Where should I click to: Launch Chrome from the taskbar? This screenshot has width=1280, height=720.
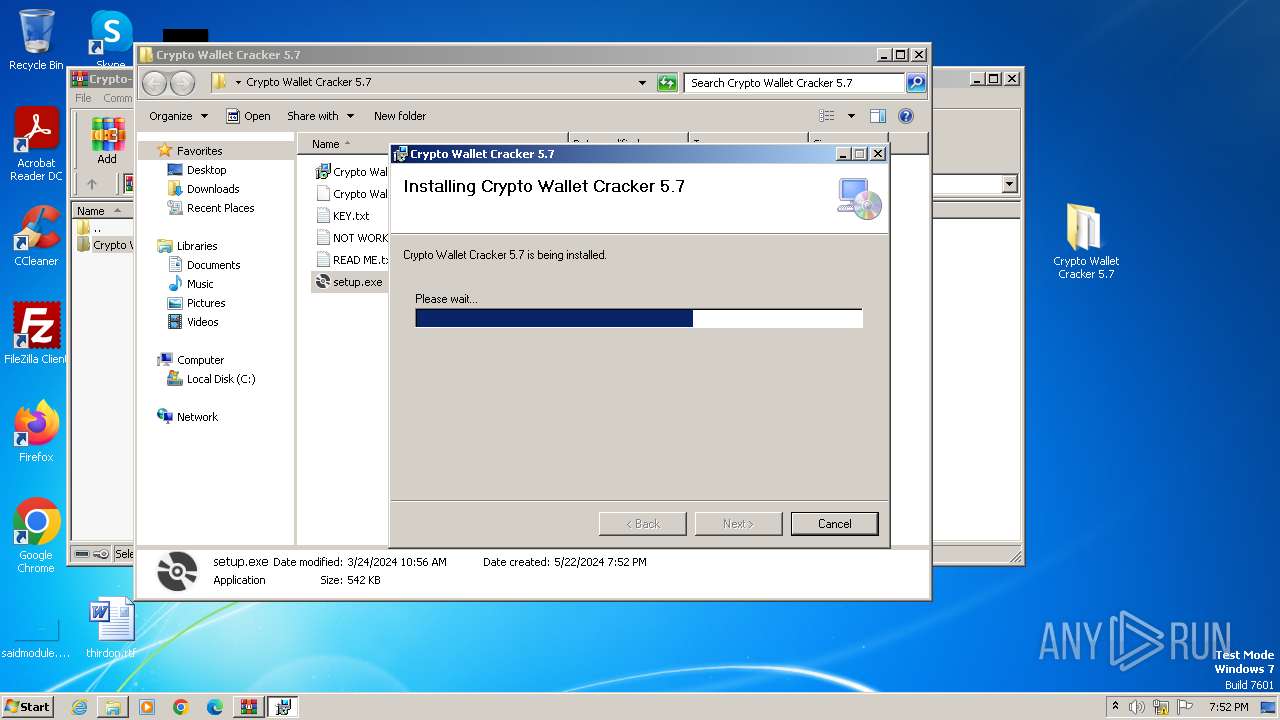tap(181, 707)
